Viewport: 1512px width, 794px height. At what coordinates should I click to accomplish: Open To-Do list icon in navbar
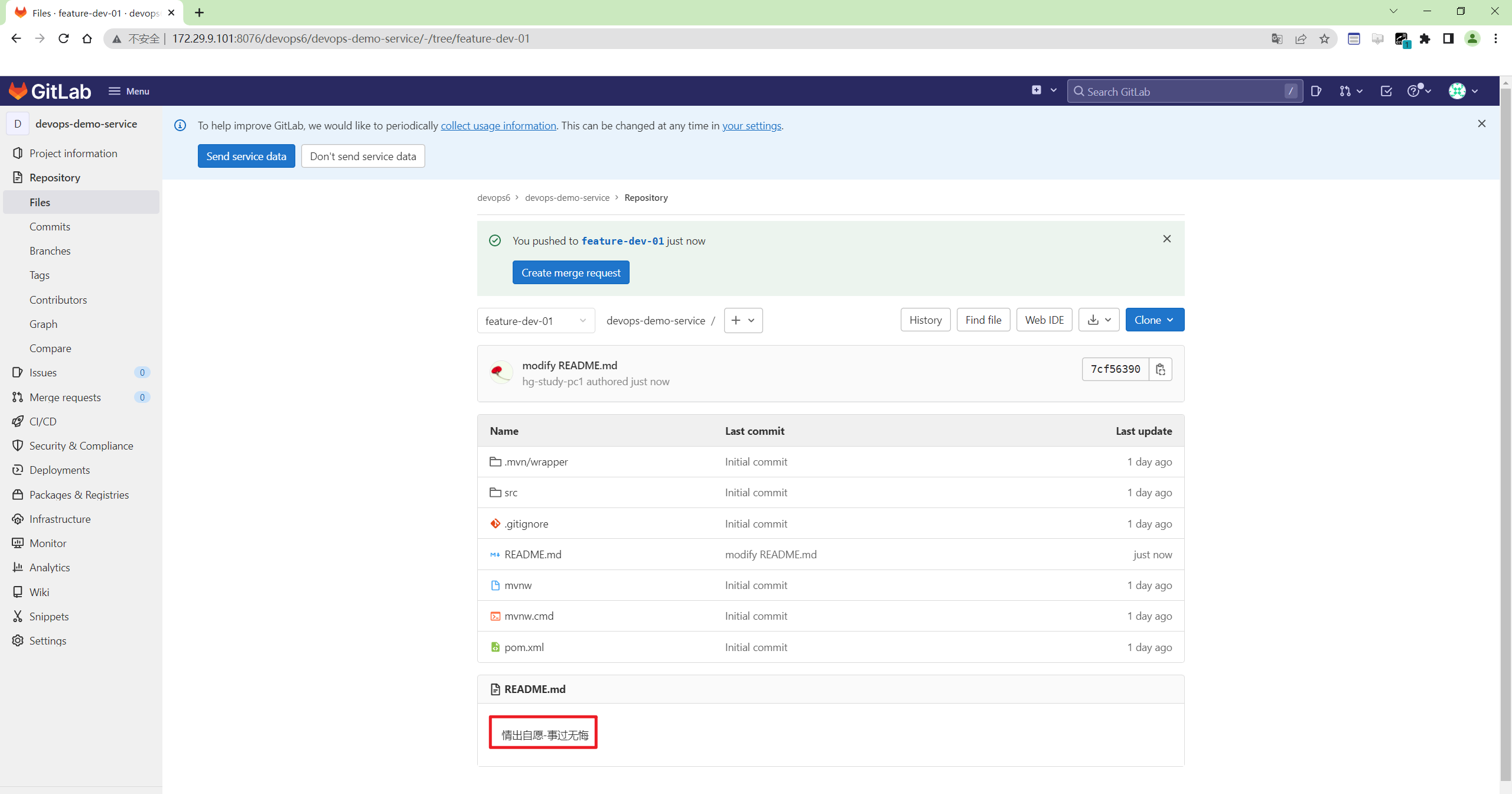pos(1386,91)
